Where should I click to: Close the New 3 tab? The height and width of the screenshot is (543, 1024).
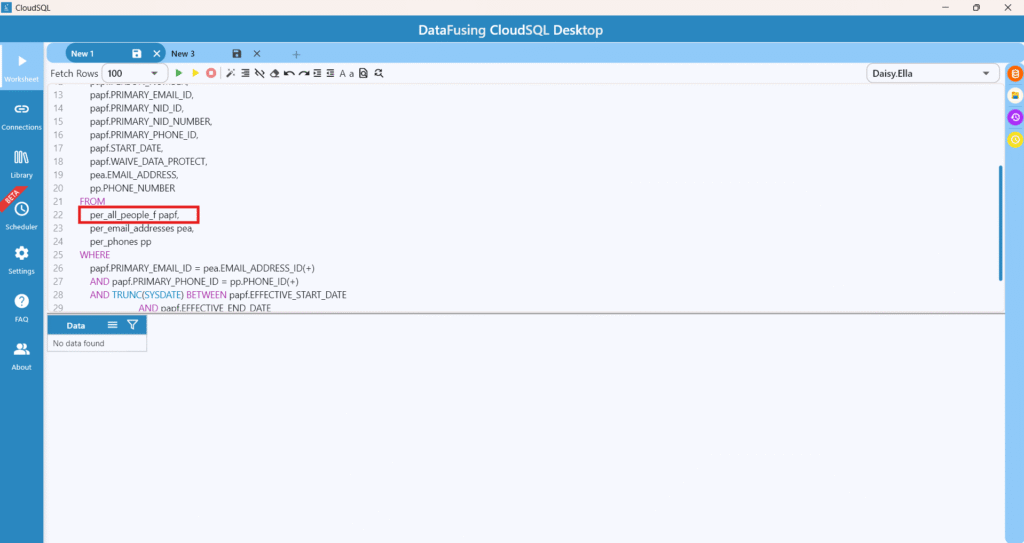pyautogui.click(x=257, y=54)
